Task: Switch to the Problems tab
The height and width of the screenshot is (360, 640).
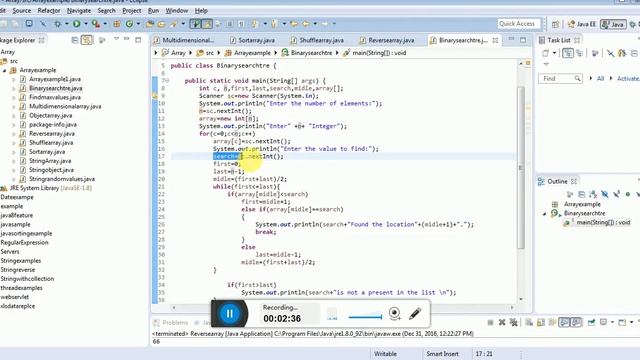Action: [171, 323]
